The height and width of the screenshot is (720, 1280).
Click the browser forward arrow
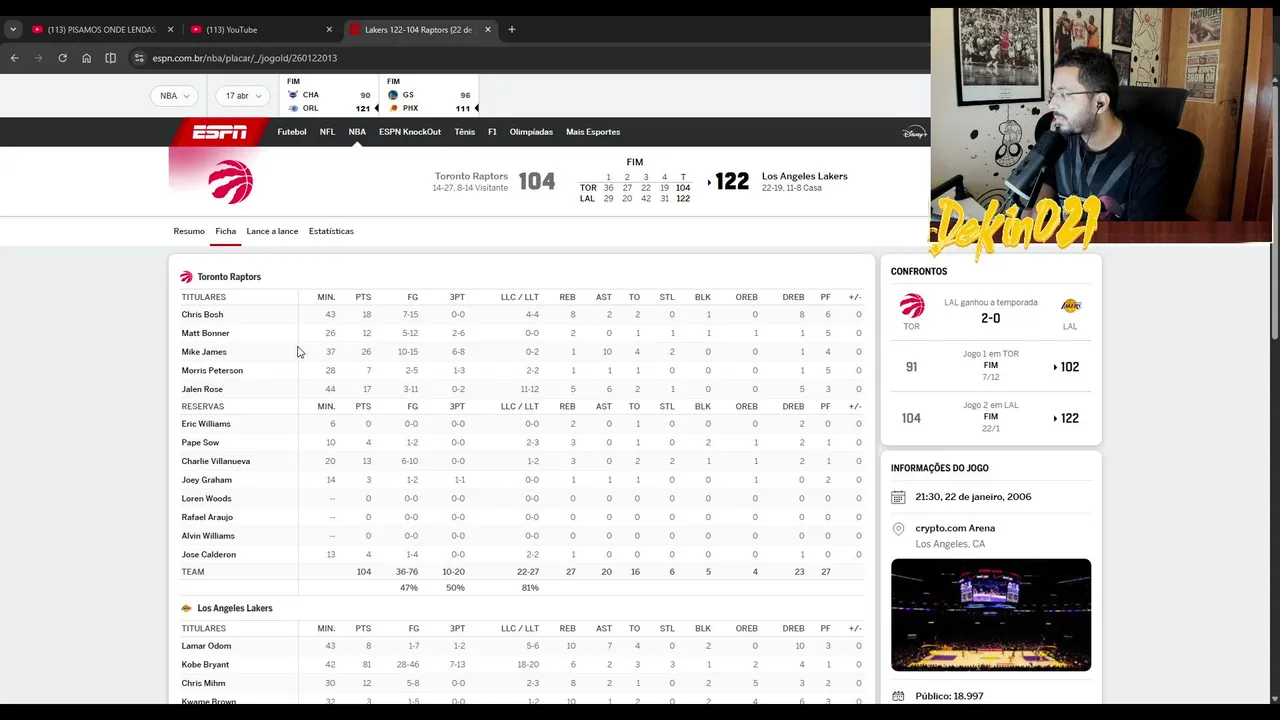point(38,58)
